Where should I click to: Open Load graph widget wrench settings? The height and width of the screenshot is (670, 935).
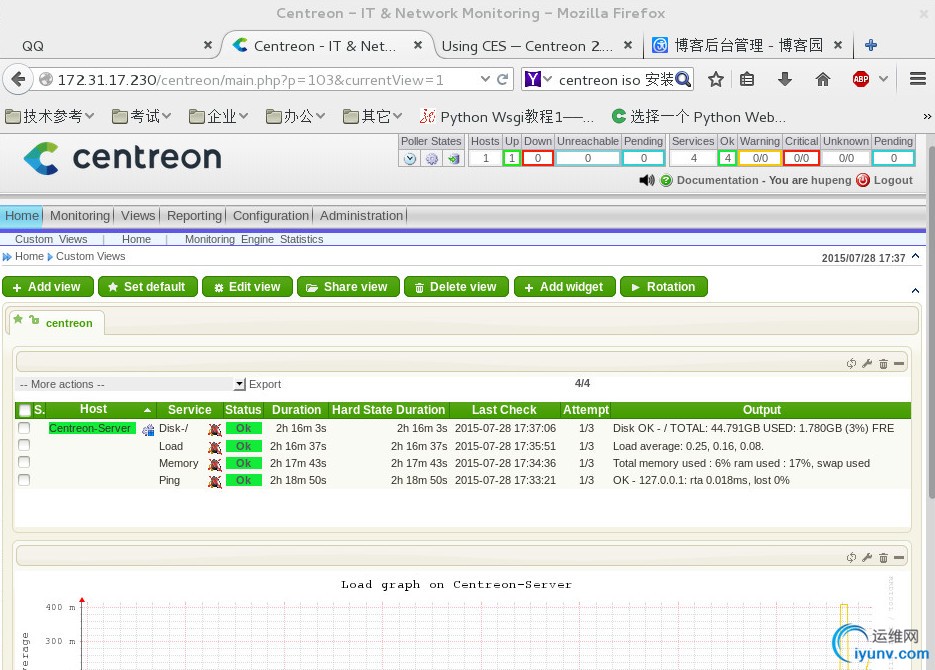coord(867,557)
